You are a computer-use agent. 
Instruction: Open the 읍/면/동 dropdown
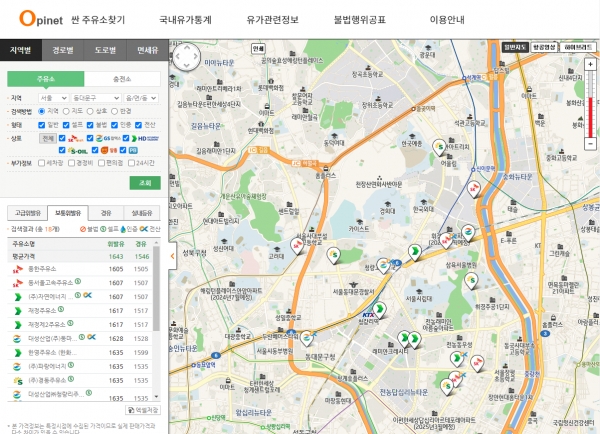click(x=141, y=98)
